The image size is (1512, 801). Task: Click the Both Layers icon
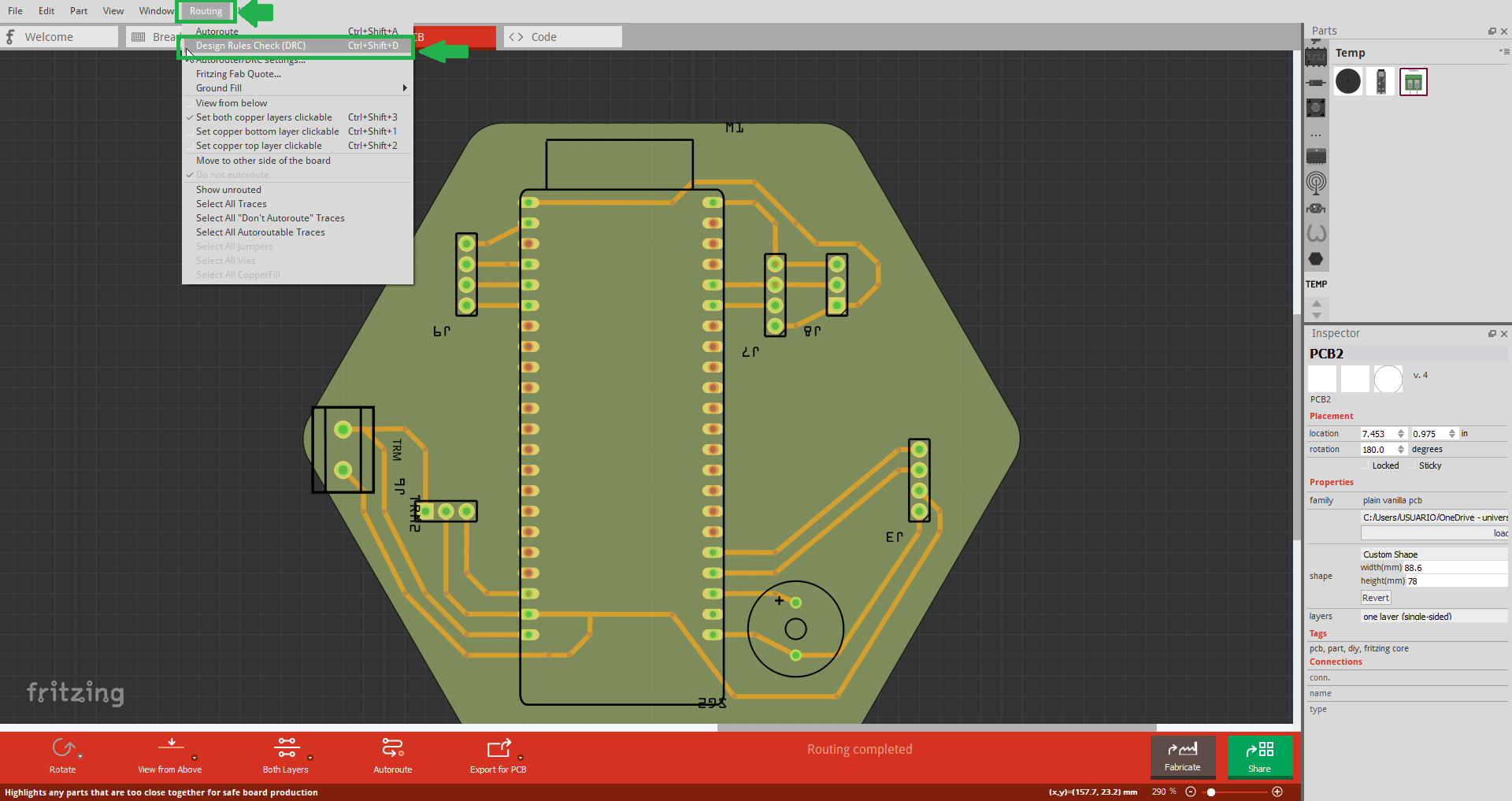tap(286, 747)
